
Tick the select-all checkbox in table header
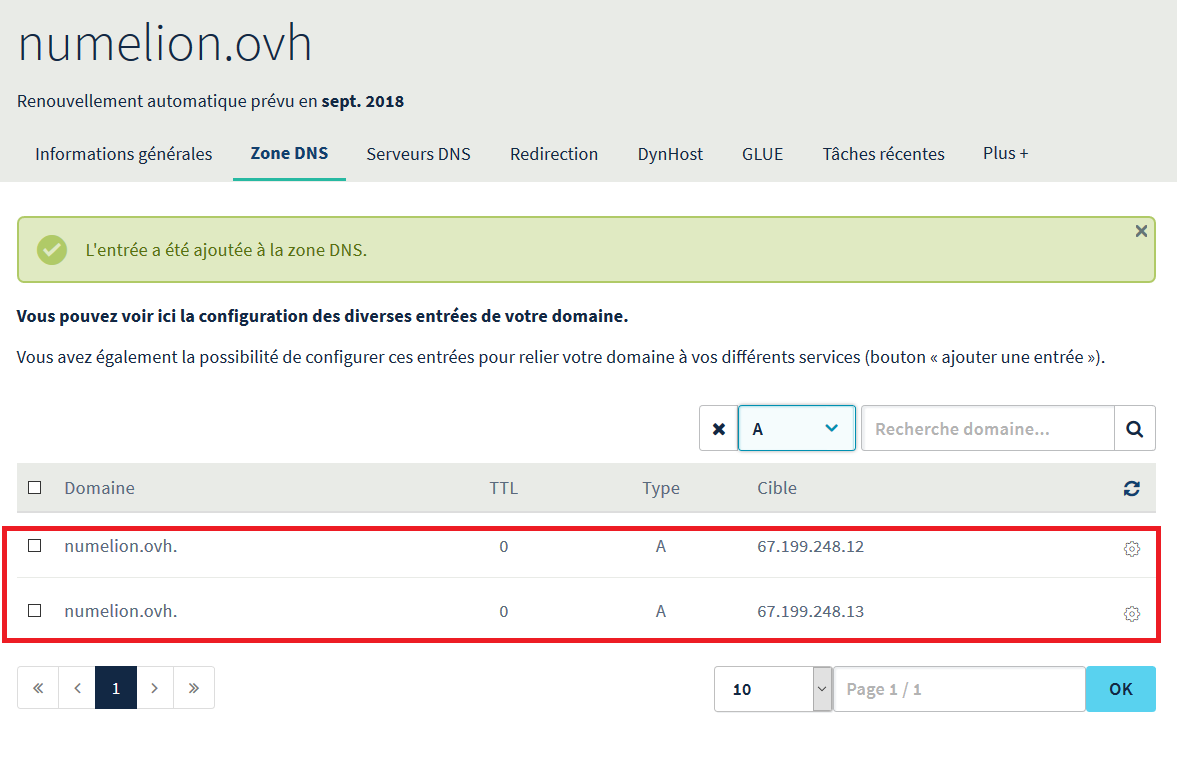pos(35,487)
